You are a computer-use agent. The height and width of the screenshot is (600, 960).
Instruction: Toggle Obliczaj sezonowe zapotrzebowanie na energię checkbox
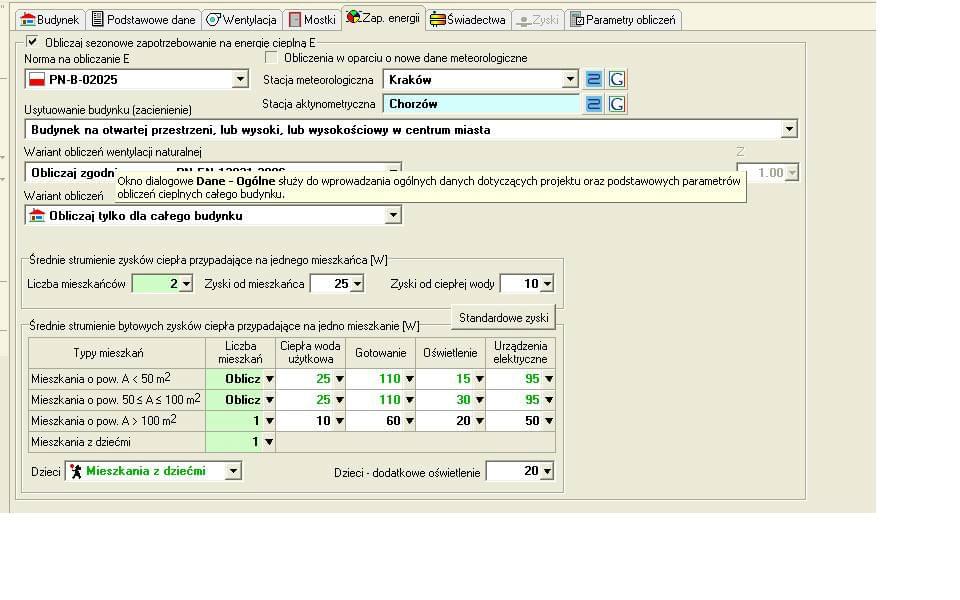pos(32,42)
